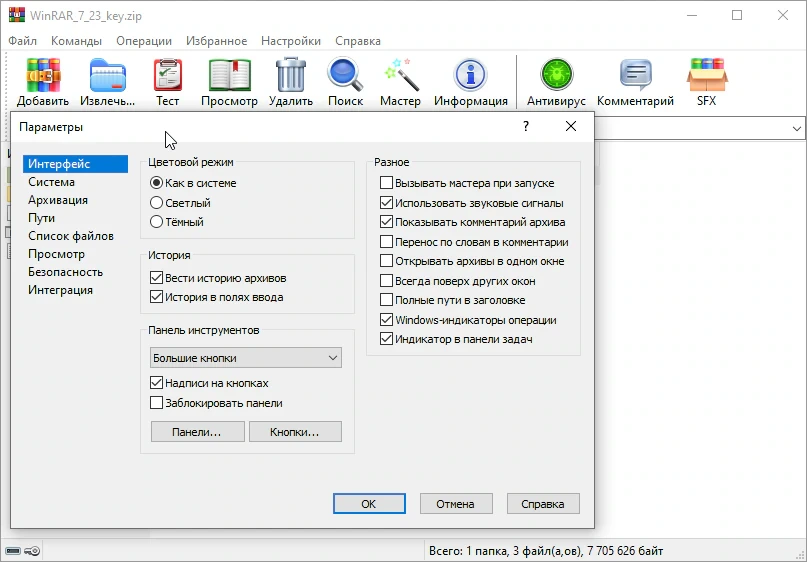Viewport: 807px width, 562px height.
Task: Click the Отмена button
Action: [x=456, y=504]
